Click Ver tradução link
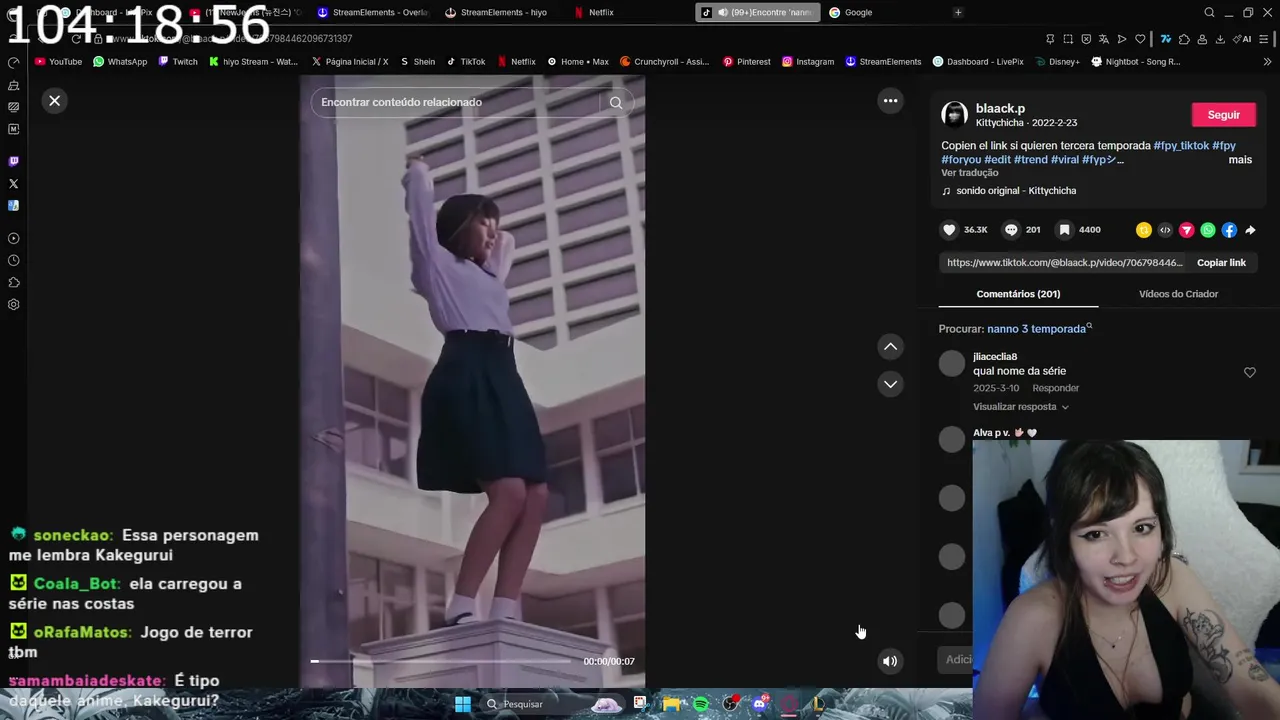Image resolution: width=1280 pixels, height=720 pixels. click(x=969, y=173)
